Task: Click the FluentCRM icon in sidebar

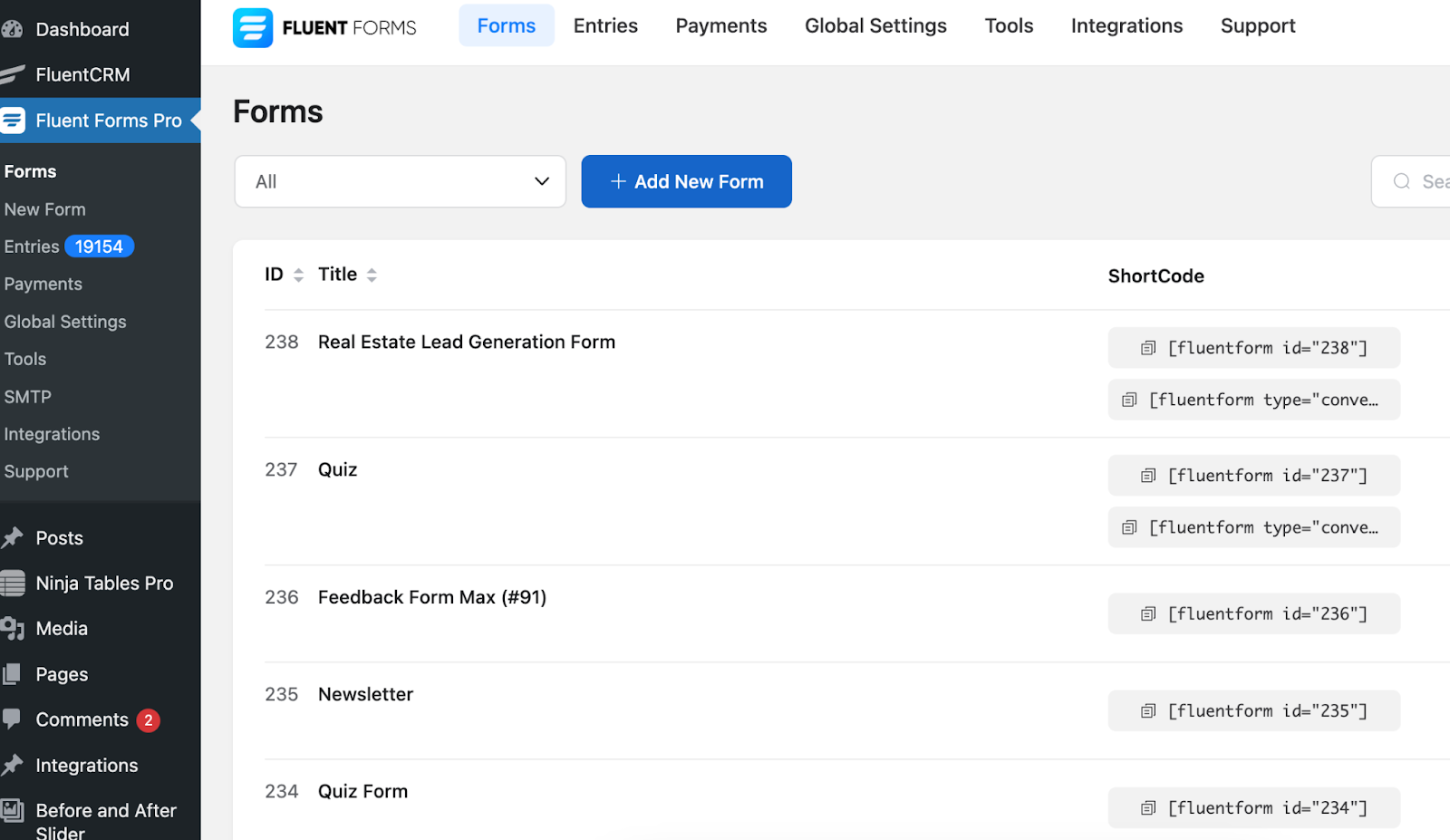Action: [12, 74]
